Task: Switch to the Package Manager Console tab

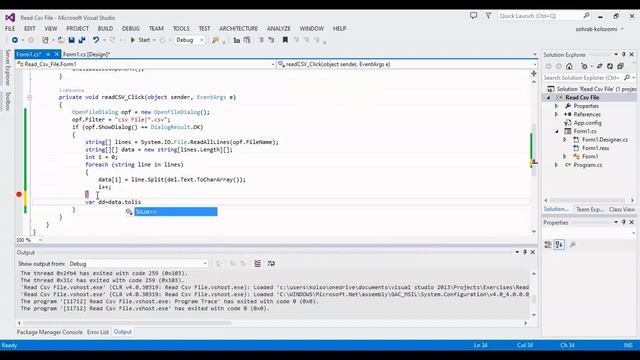Action: point(49,332)
